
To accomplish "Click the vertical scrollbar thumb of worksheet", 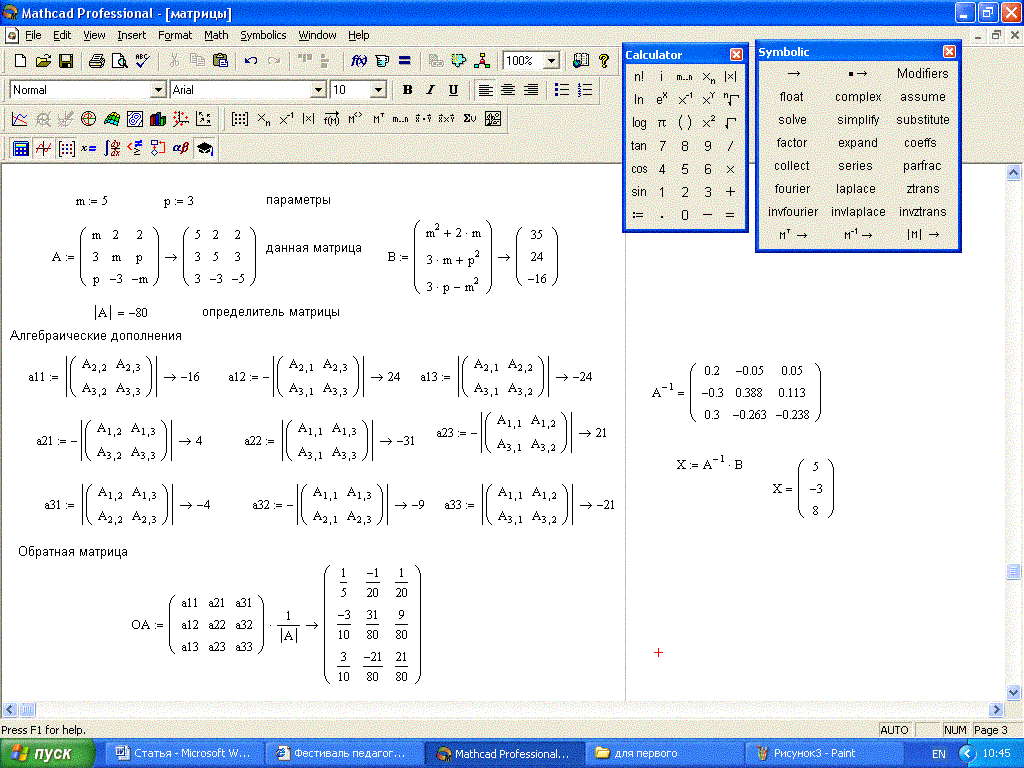I will 1013,572.
